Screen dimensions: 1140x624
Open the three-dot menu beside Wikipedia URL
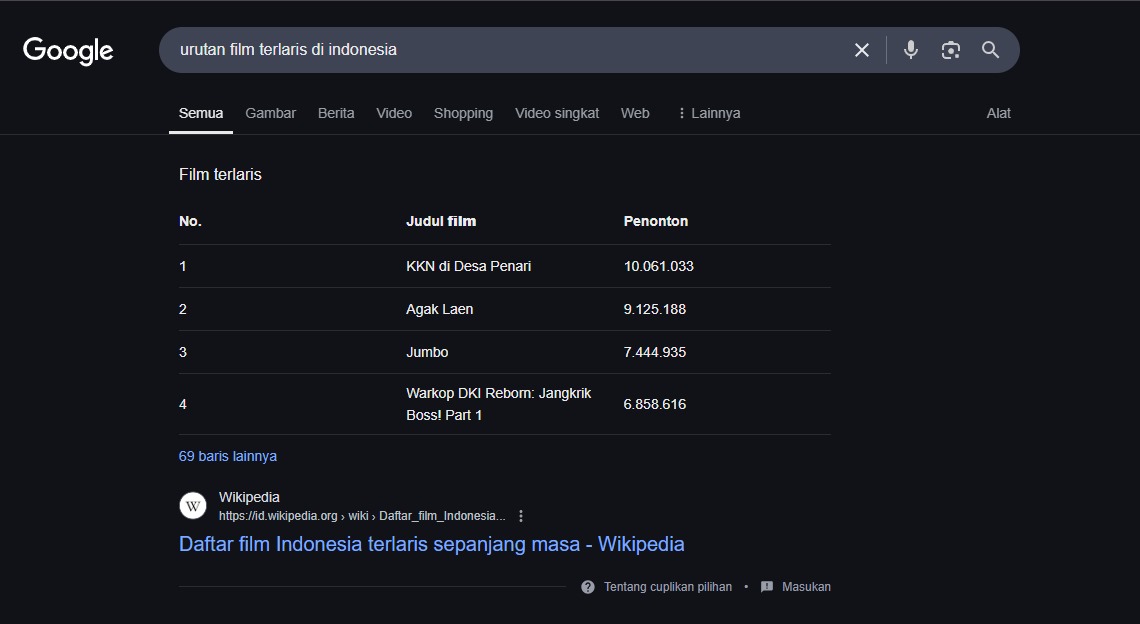click(x=521, y=516)
